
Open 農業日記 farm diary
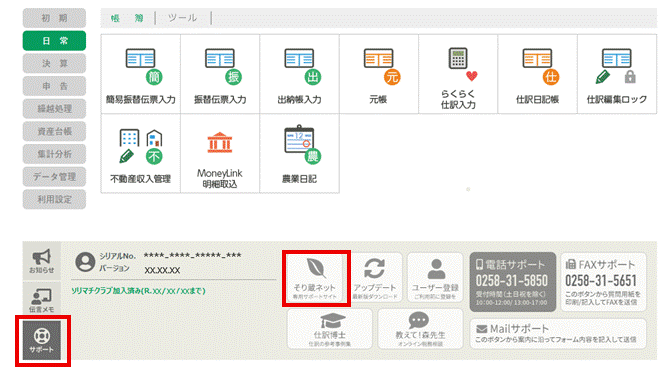[299, 153]
